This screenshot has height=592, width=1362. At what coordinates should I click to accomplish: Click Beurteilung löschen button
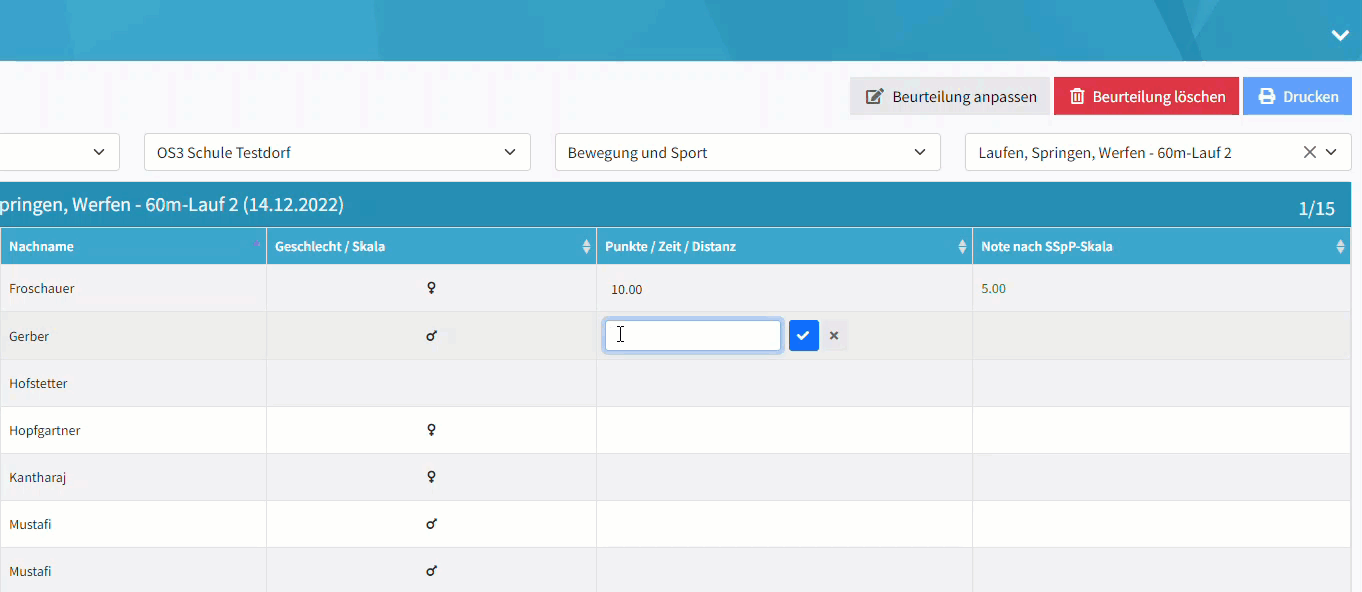click(x=1146, y=97)
